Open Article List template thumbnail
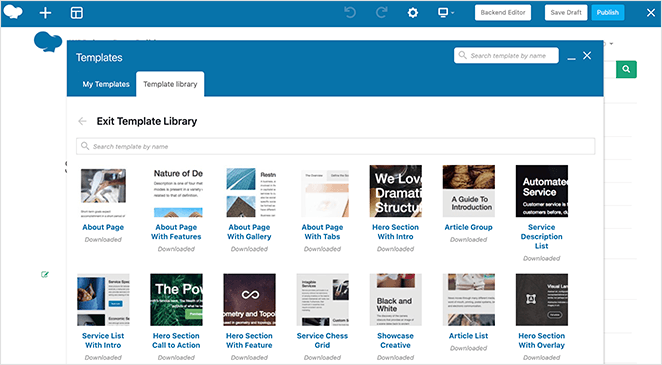 coord(469,300)
